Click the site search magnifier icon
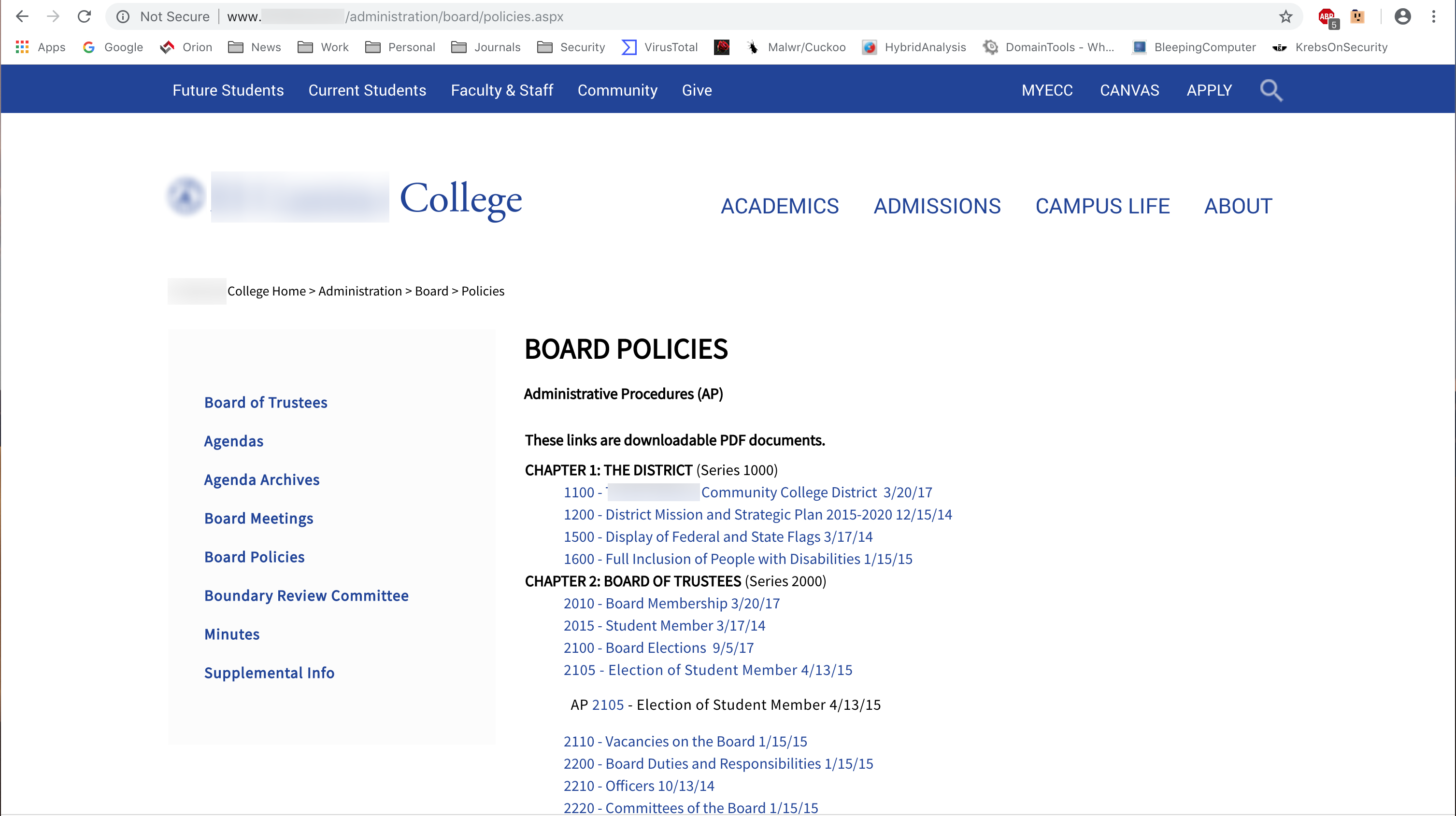1456x816 pixels. click(1270, 90)
